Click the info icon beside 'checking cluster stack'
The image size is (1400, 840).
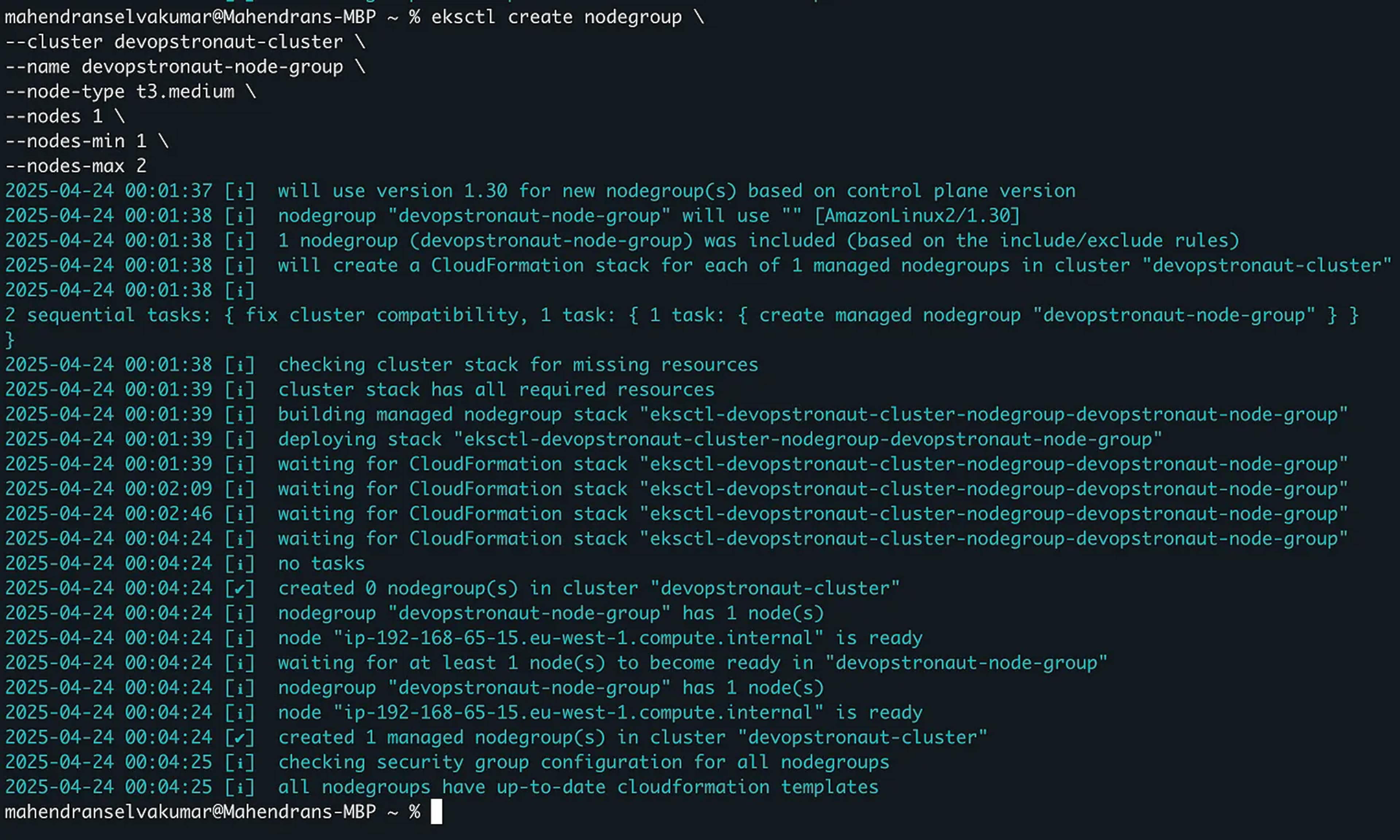tap(240, 365)
